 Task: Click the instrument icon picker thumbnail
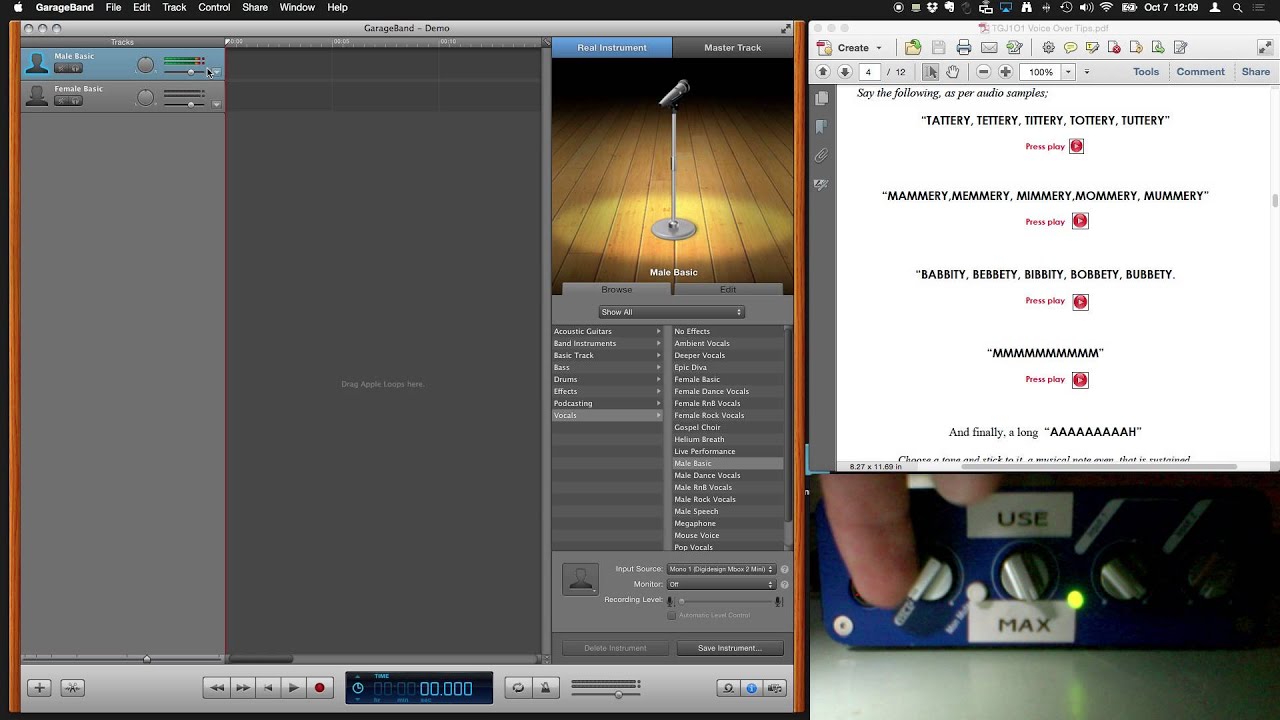[x=580, y=579]
